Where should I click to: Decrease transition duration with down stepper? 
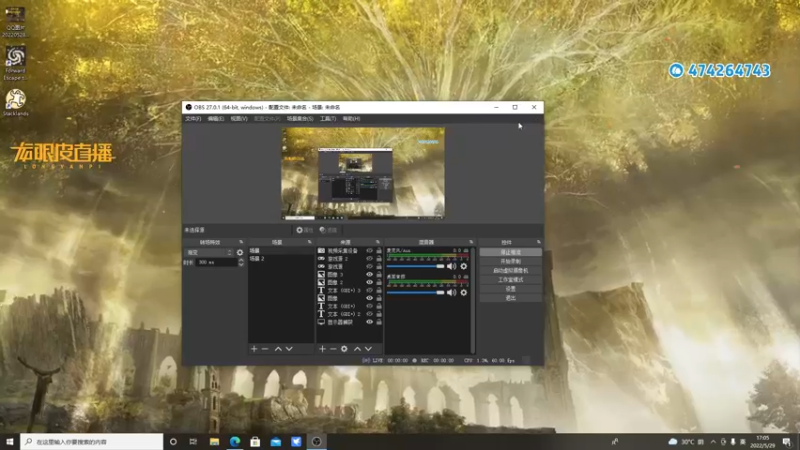coord(241,264)
